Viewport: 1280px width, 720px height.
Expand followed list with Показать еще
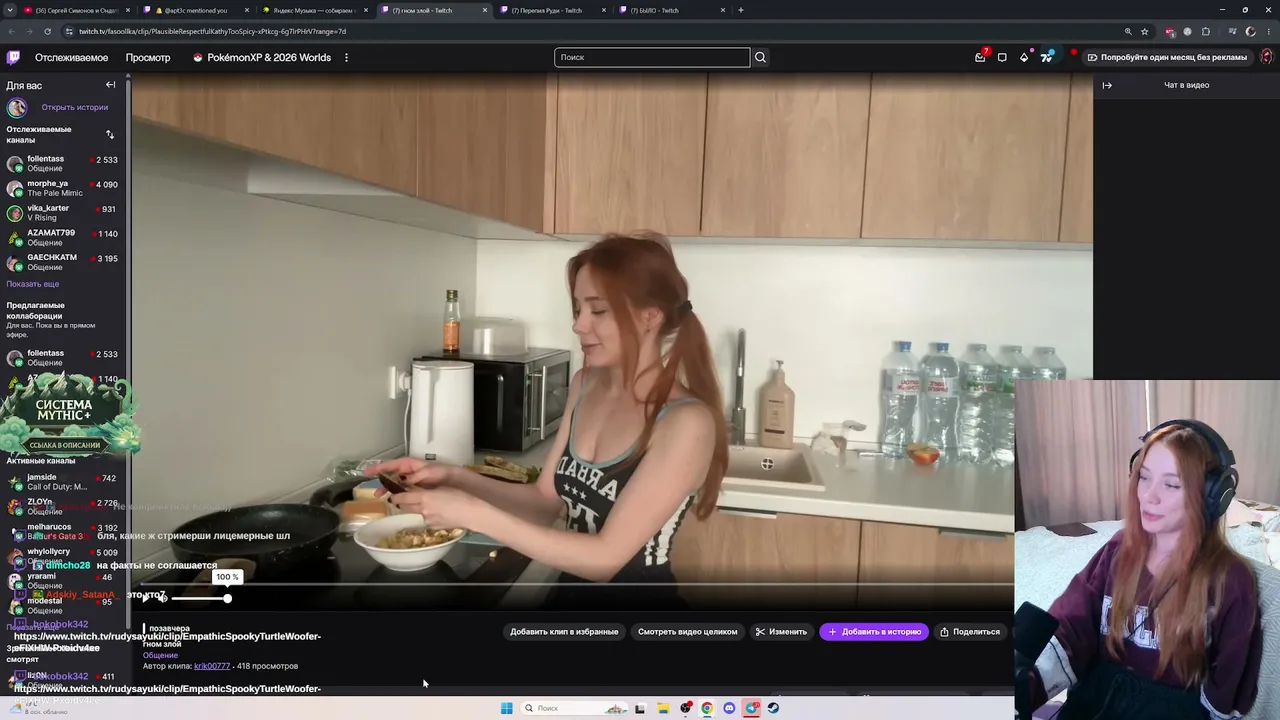(33, 284)
